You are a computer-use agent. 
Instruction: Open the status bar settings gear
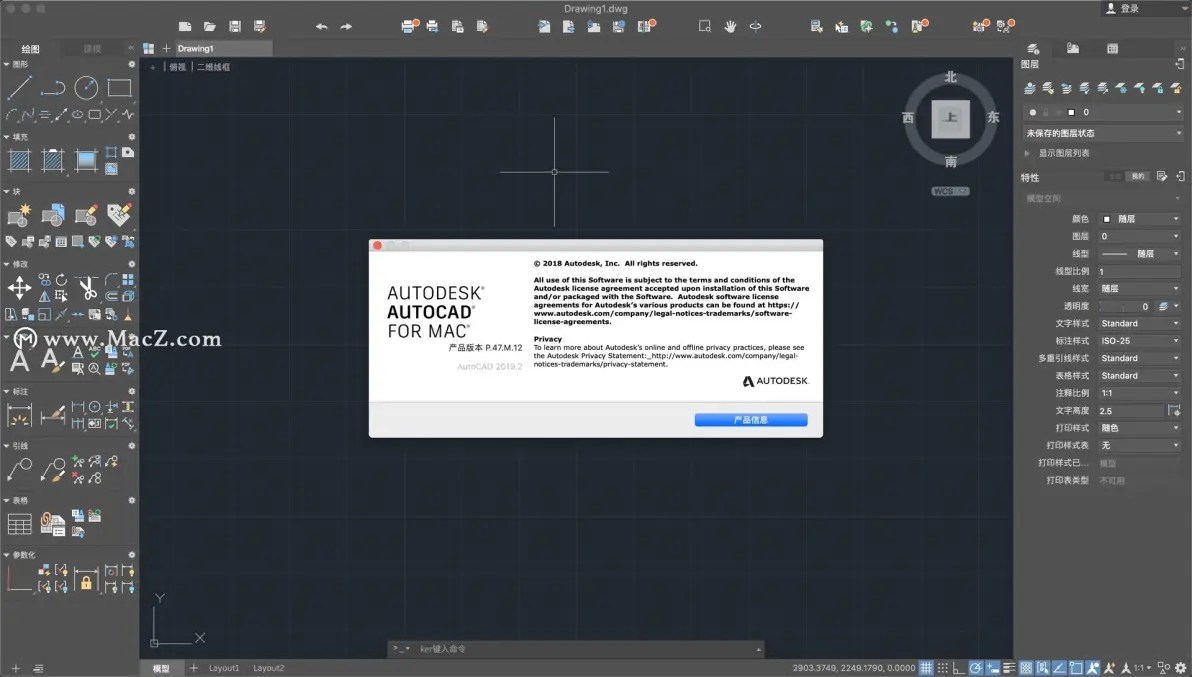[1181, 668]
